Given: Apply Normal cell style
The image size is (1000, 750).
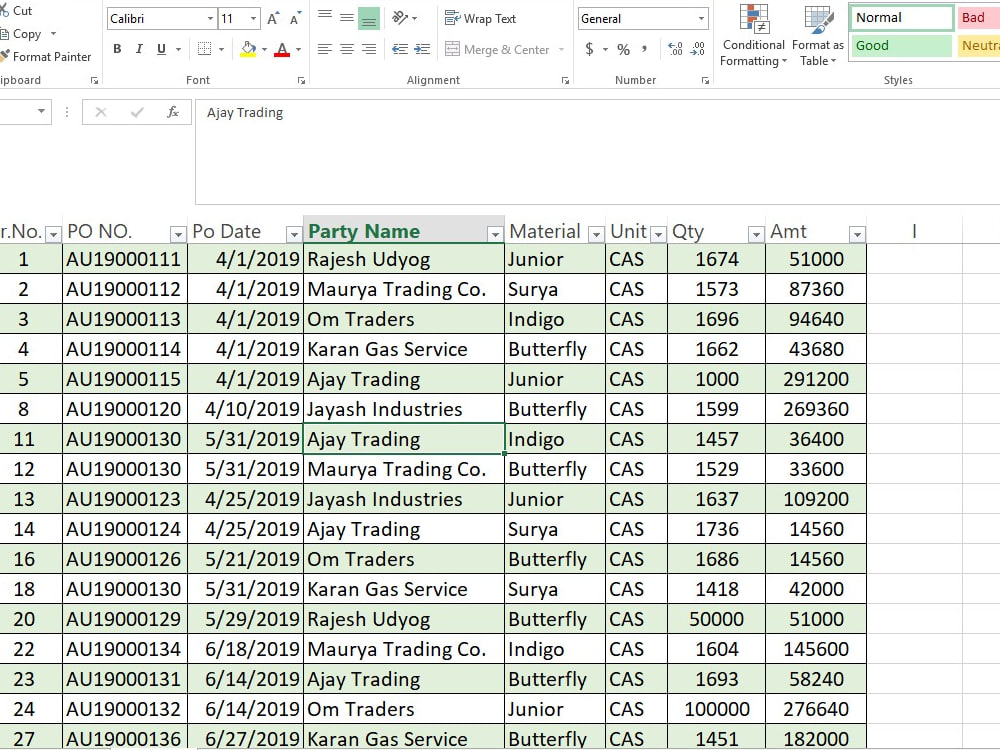Looking at the screenshot, I should (x=902, y=18).
